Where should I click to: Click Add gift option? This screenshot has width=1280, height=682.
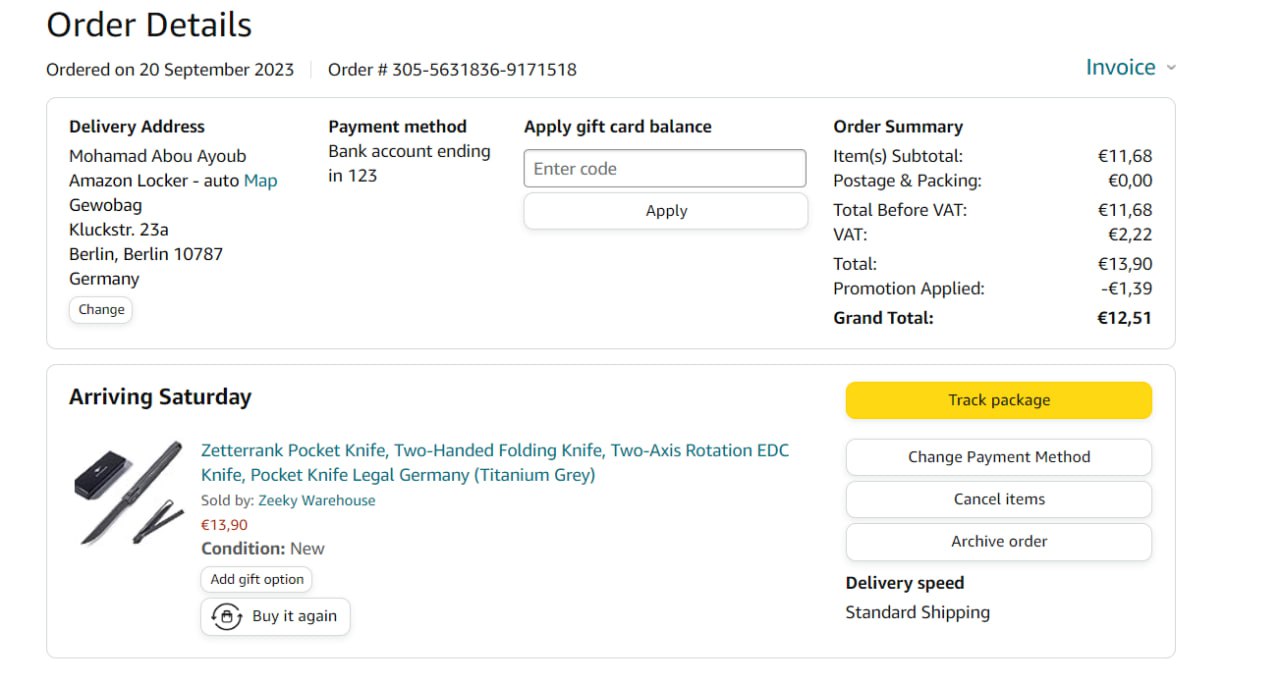257,579
